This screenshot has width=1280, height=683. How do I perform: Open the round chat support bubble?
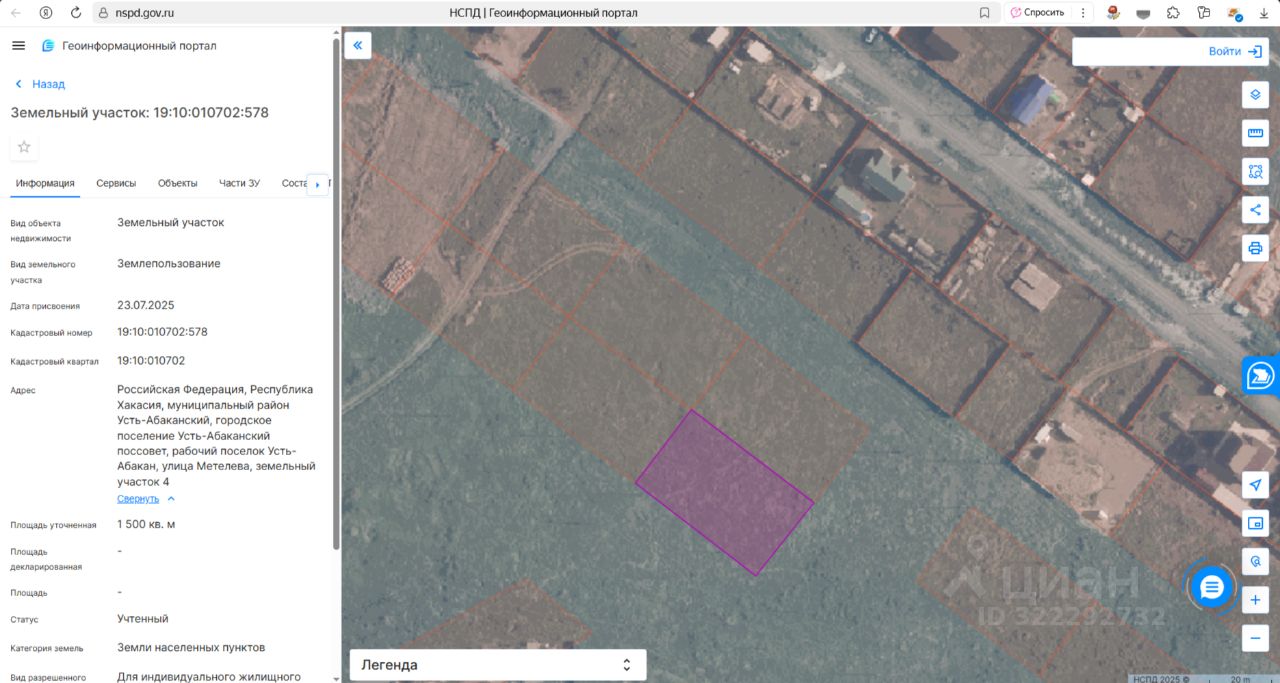(x=1211, y=587)
